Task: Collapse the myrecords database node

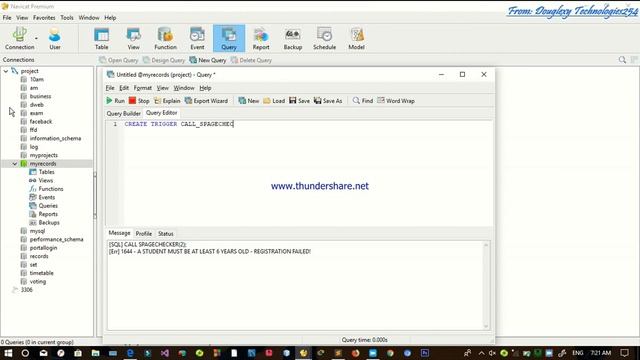Action: click(15, 164)
